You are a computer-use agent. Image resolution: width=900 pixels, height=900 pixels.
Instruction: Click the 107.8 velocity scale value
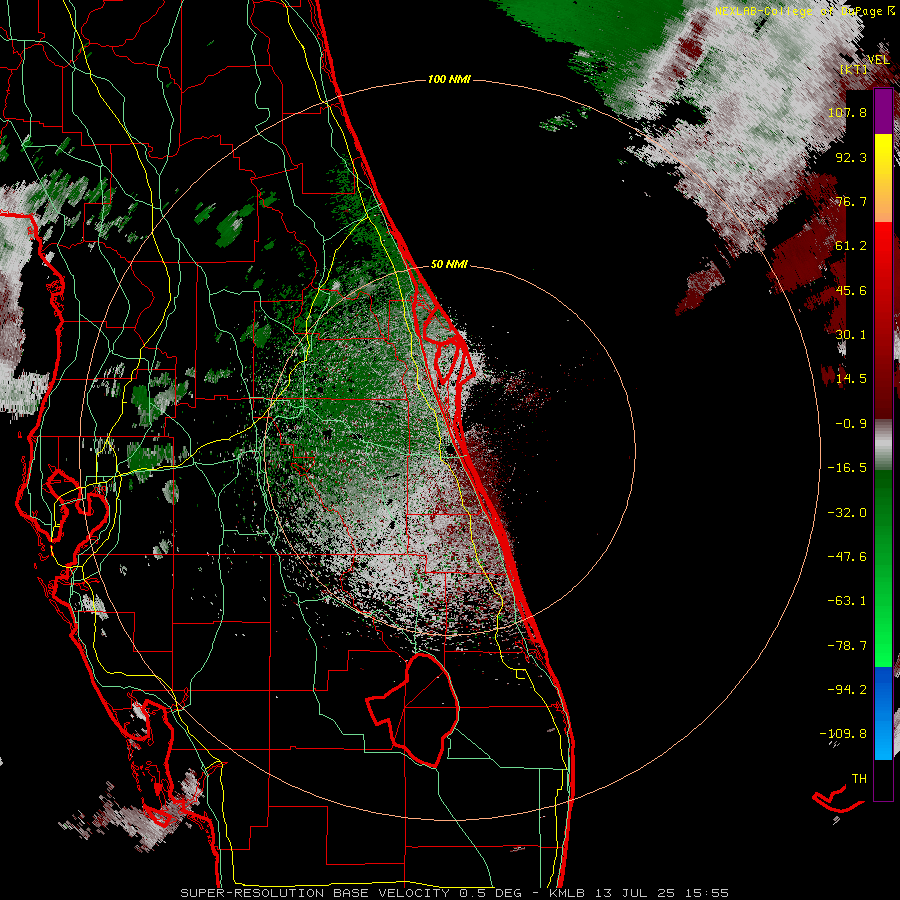[x=847, y=112]
